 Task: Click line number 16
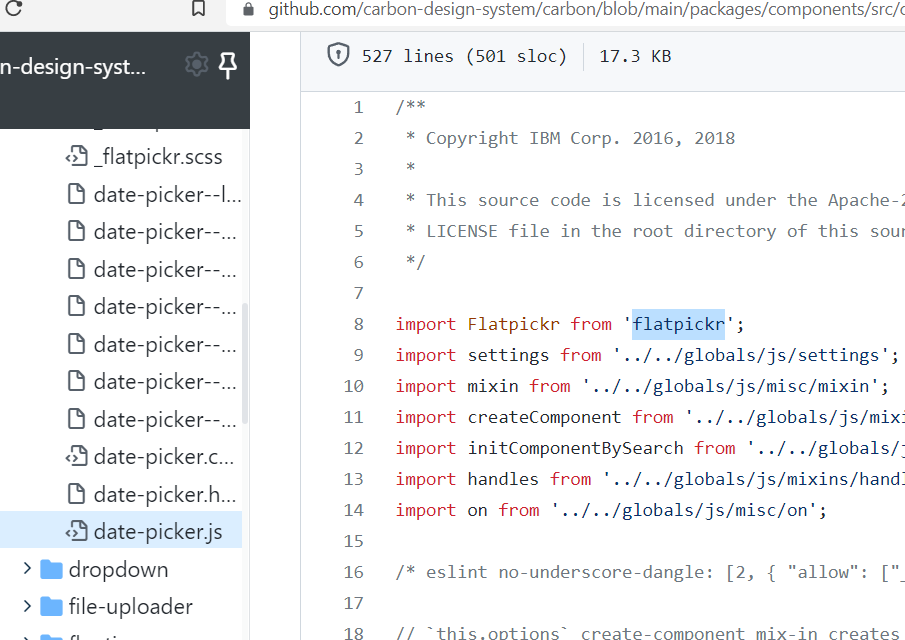(x=354, y=572)
